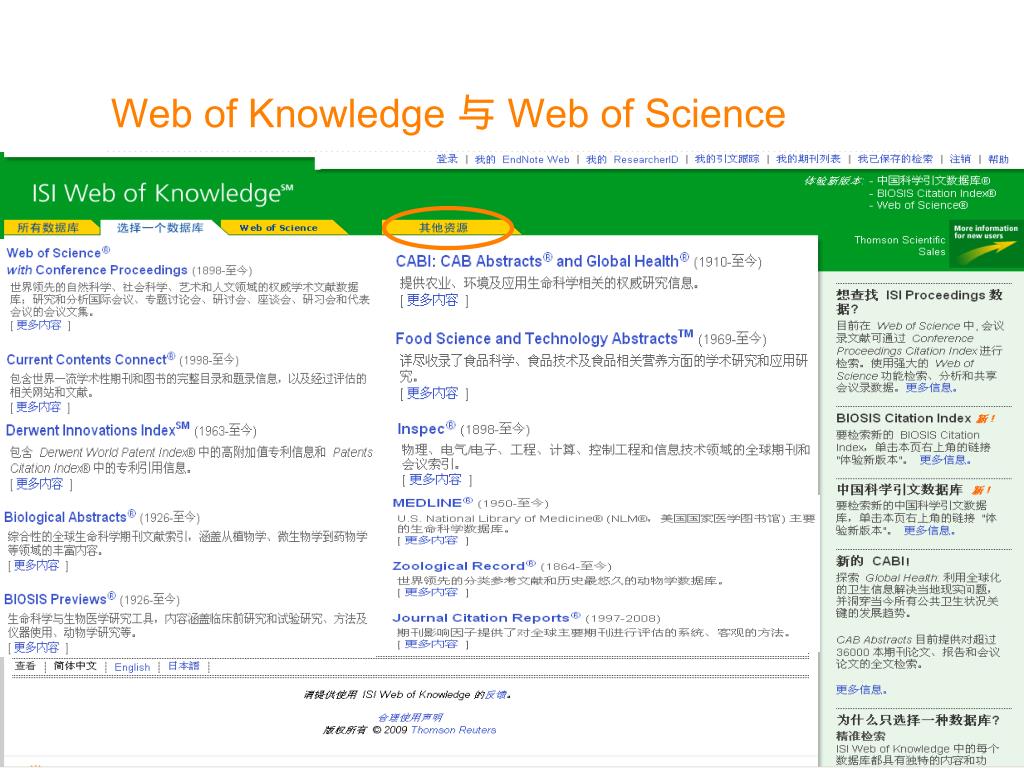Click the 反馈 feedback link
Image resolution: width=1024 pixels, height=768 pixels.
(x=496, y=695)
